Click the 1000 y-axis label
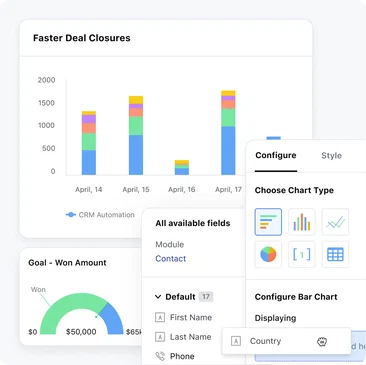 (x=46, y=125)
